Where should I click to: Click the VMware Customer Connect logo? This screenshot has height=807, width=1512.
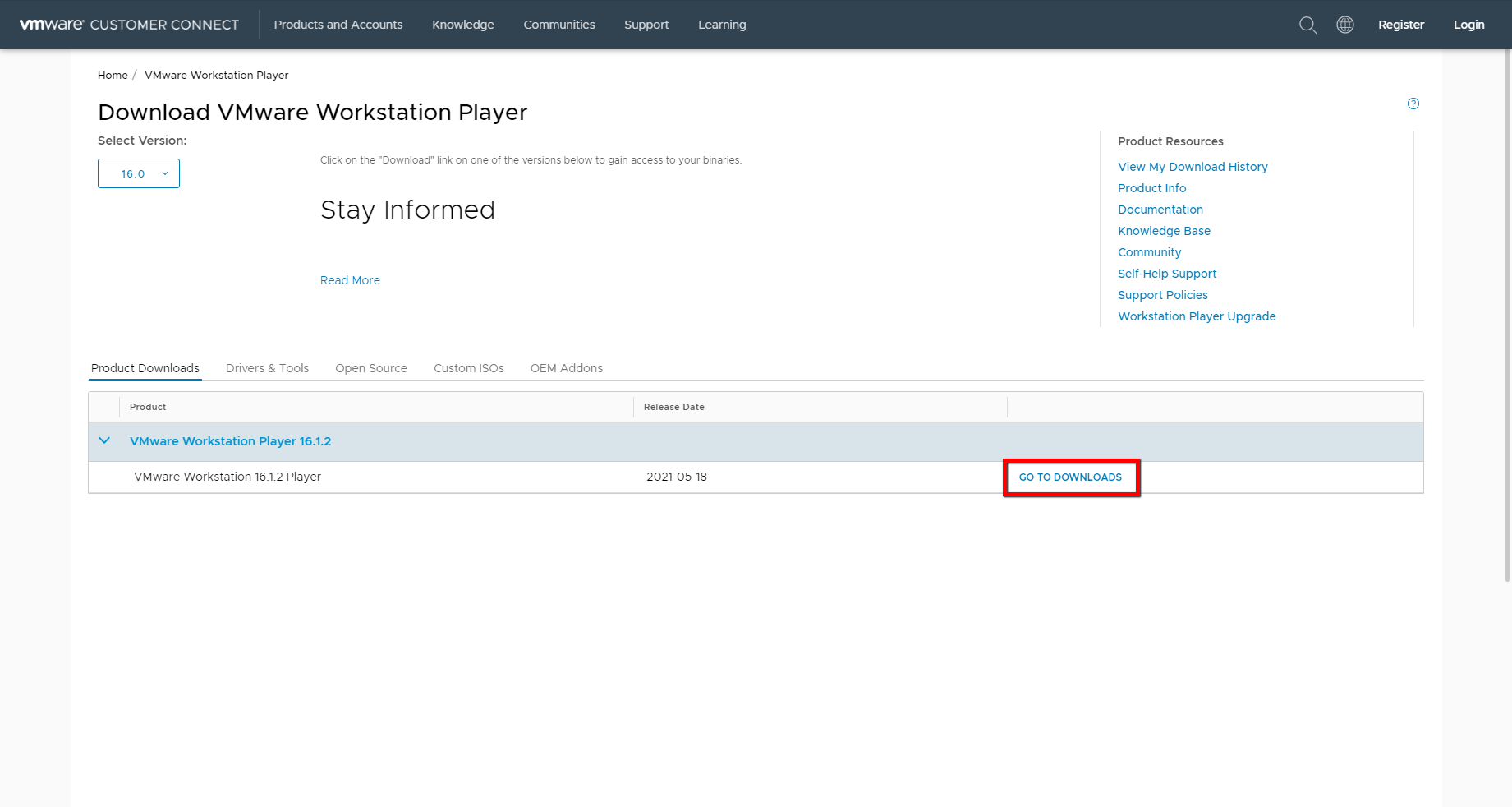pos(129,25)
